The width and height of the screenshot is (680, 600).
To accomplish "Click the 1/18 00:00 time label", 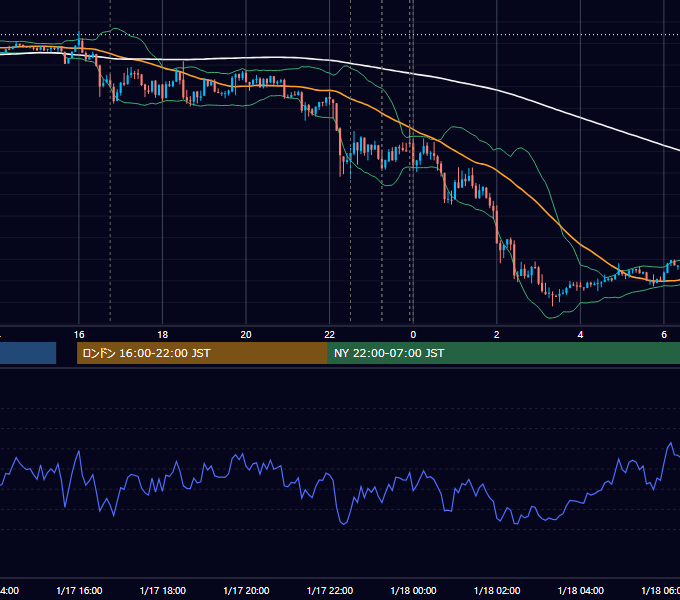I will 413,590.
